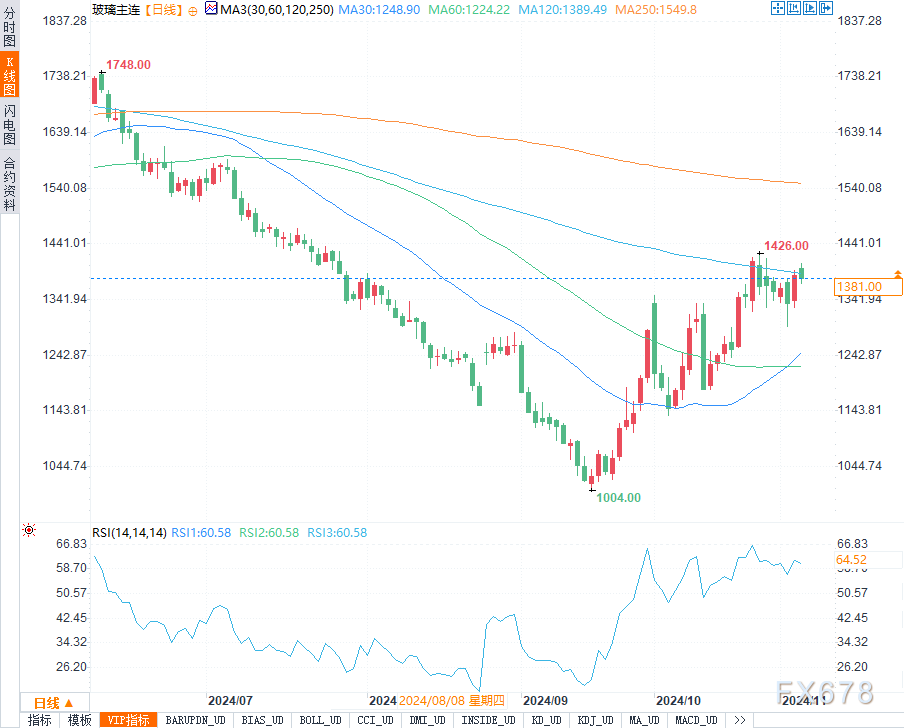Click the 【日线】 period label in the chart header
This screenshot has width=904, height=728.
click(x=162, y=9)
